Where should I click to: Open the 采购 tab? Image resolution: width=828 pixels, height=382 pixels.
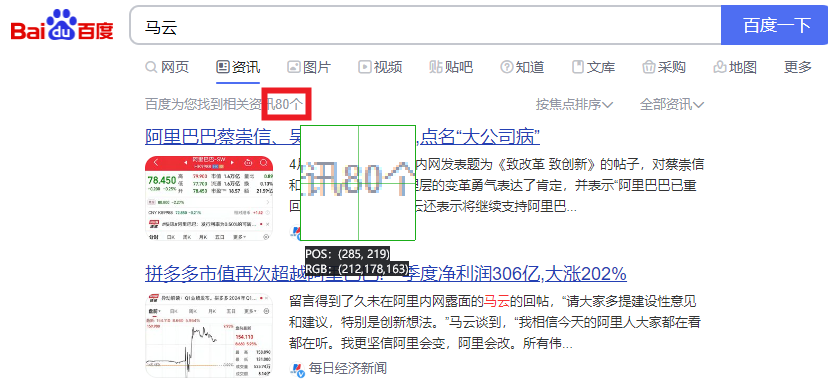point(664,67)
